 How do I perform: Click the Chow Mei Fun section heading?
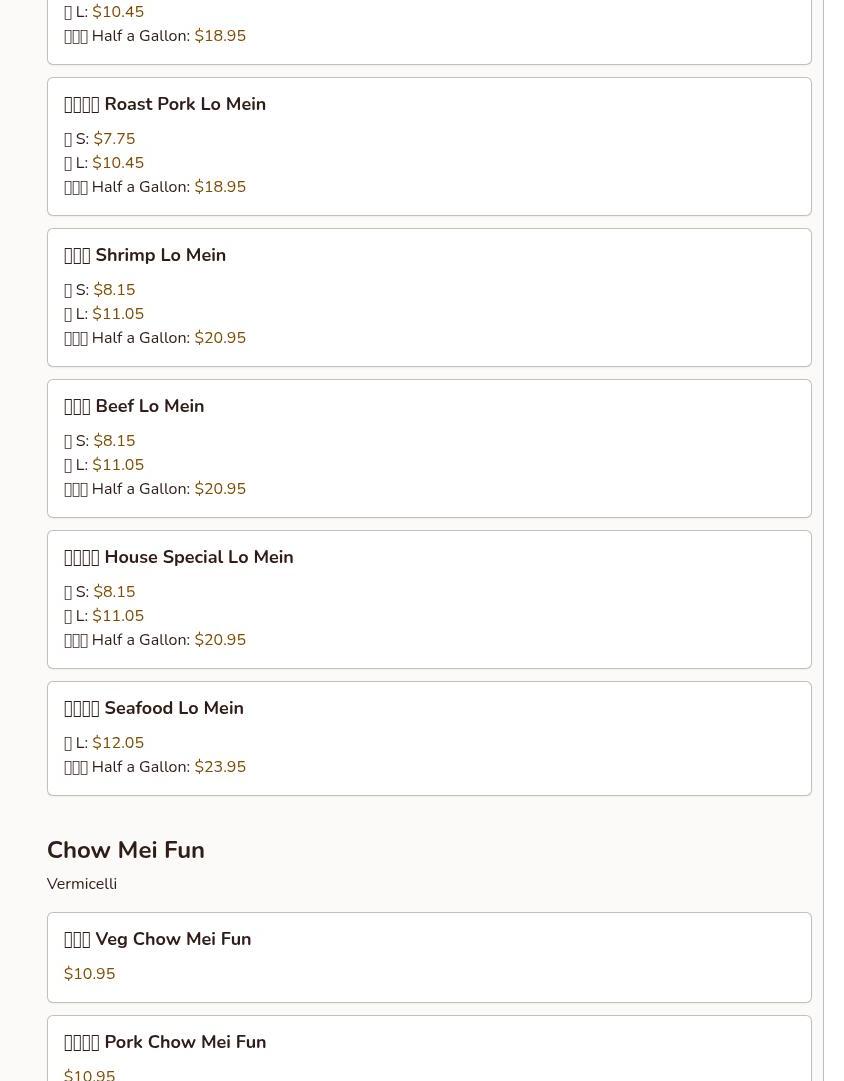[x=125, y=850]
